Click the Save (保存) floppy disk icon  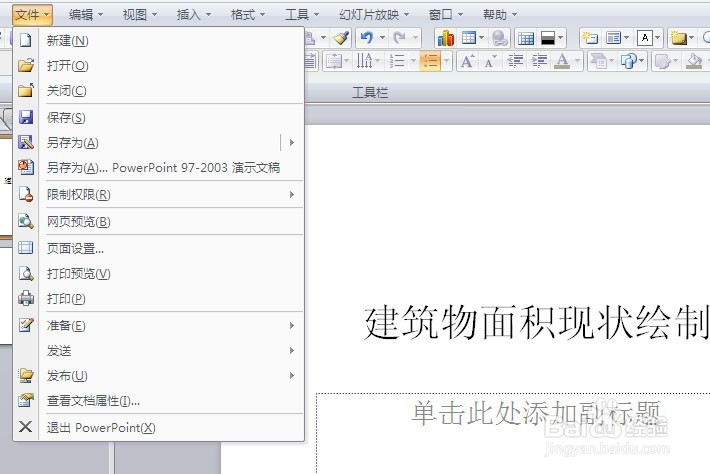click(x=26, y=117)
